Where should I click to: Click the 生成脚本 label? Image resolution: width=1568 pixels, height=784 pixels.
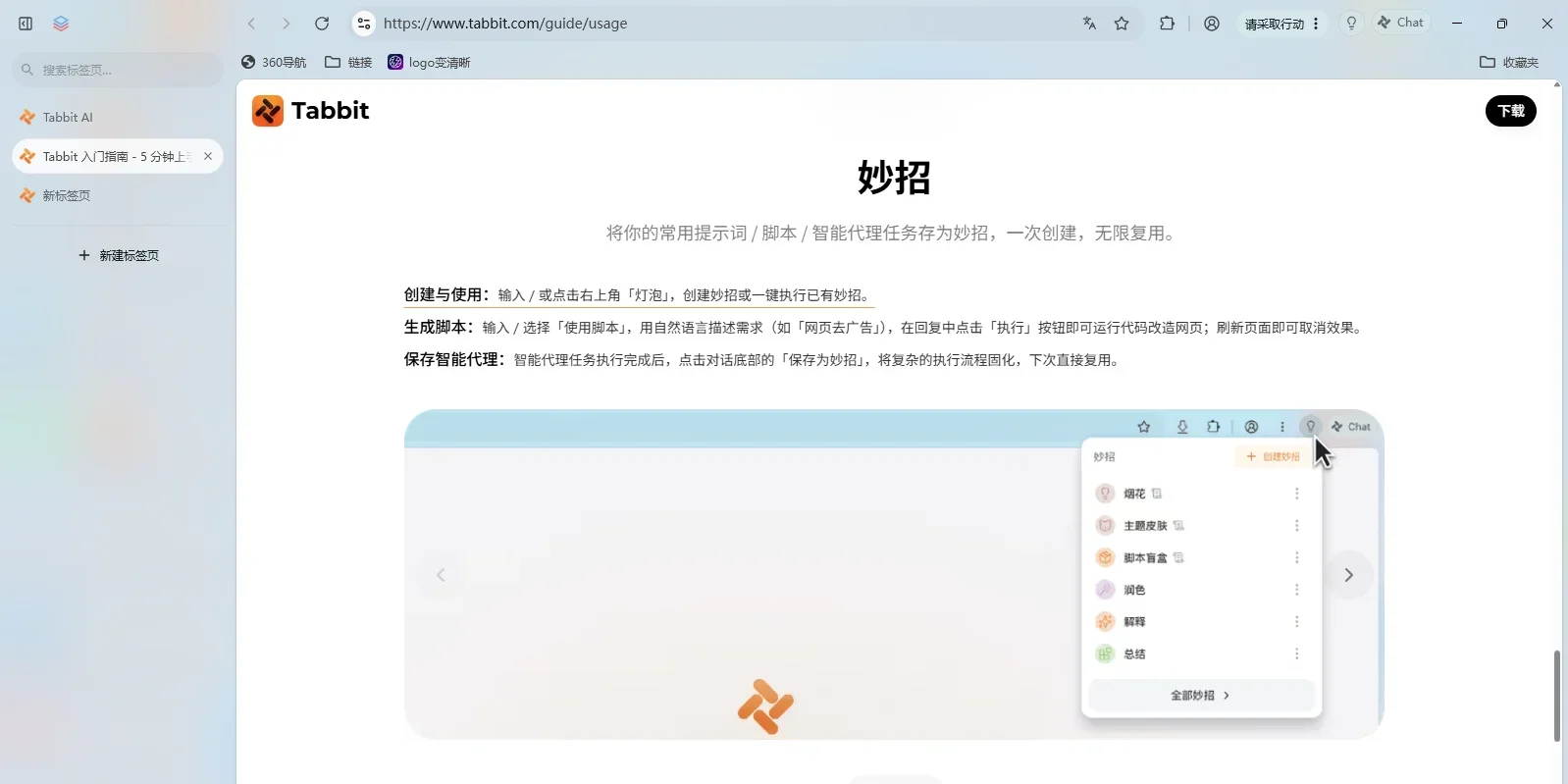(x=439, y=327)
